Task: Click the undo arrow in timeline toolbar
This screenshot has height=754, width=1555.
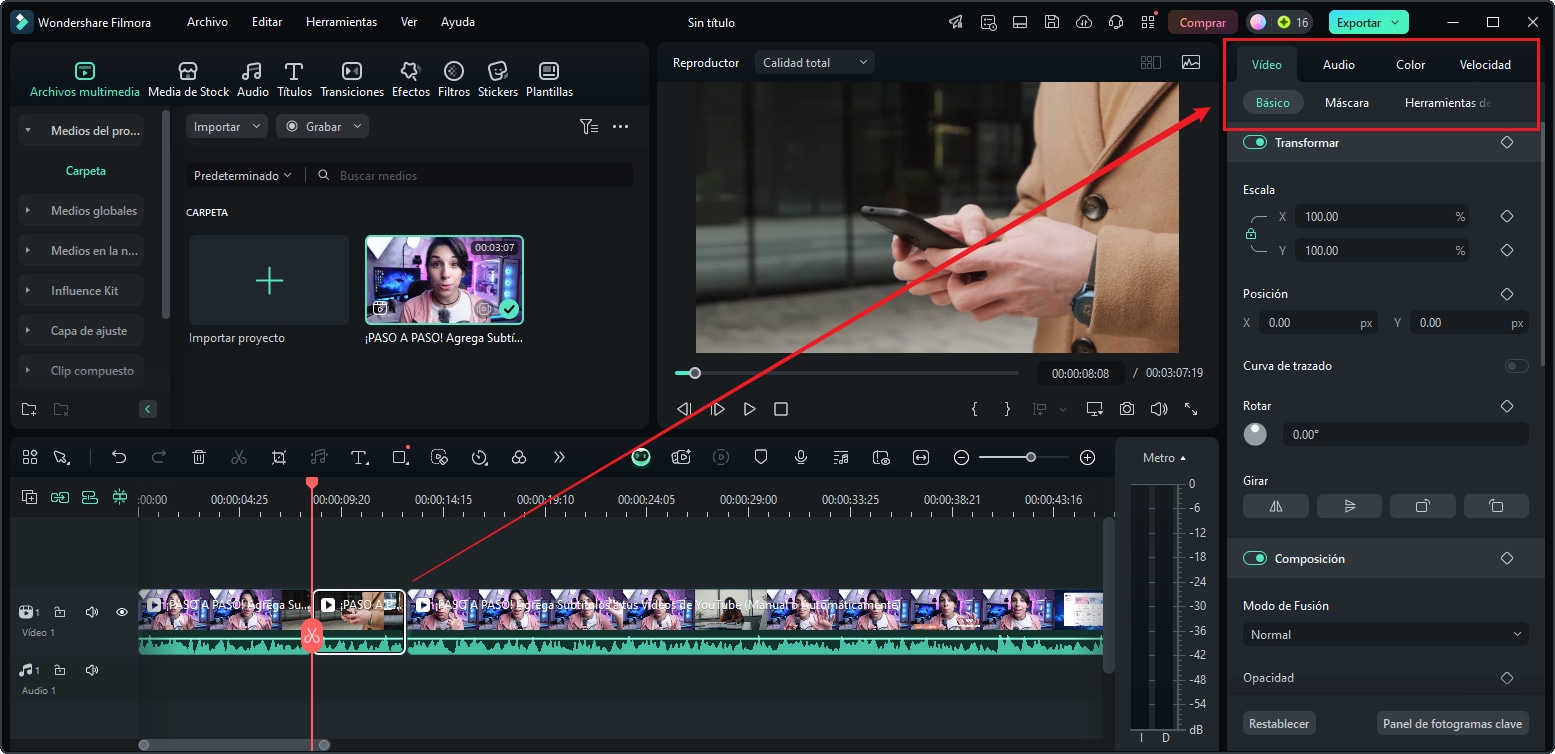Action: [x=119, y=457]
